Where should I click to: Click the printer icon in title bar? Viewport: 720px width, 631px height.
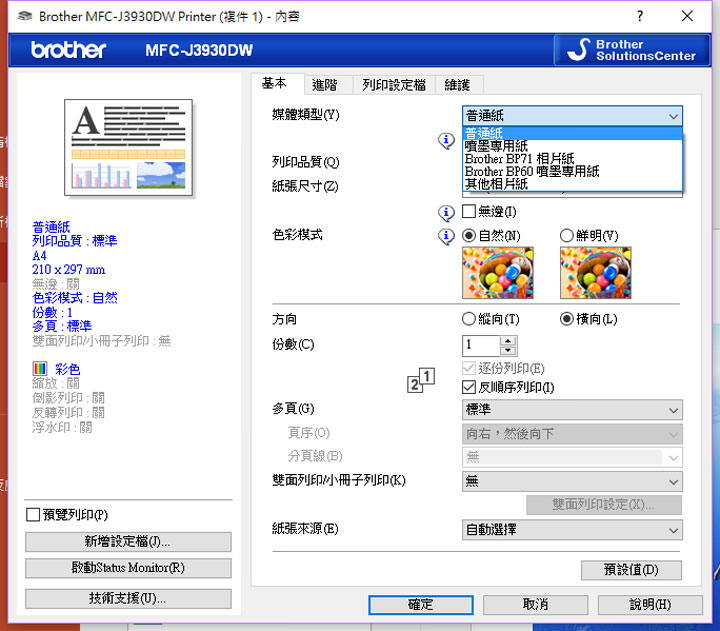tap(25, 17)
